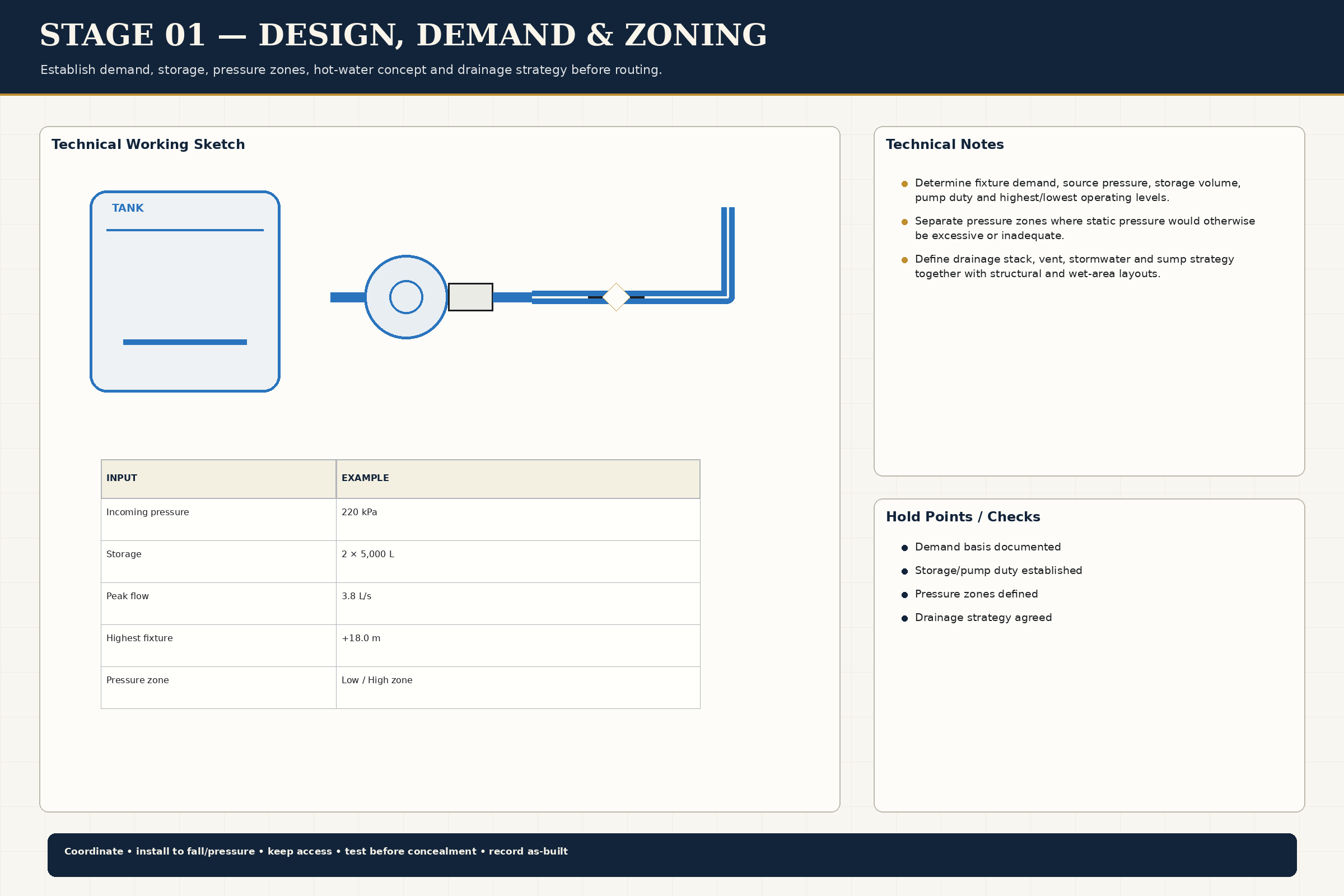This screenshot has width=1344, height=896.
Task: Click the Define drainage stack note
Action: click(1074, 267)
